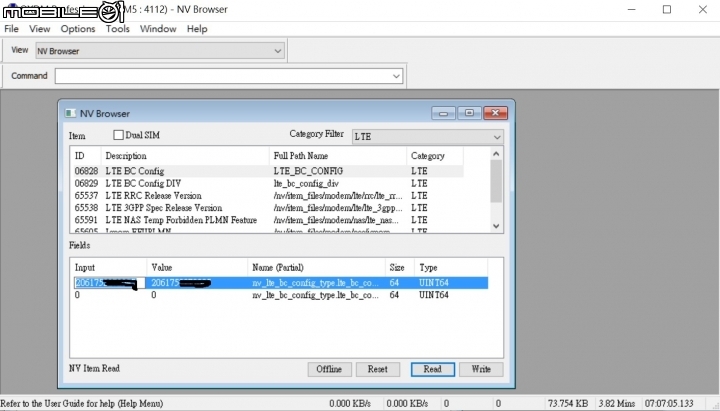This screenshot has width=720, height=411.
Task: Click the NV Browser window icon
Action: tap(70, 113)
